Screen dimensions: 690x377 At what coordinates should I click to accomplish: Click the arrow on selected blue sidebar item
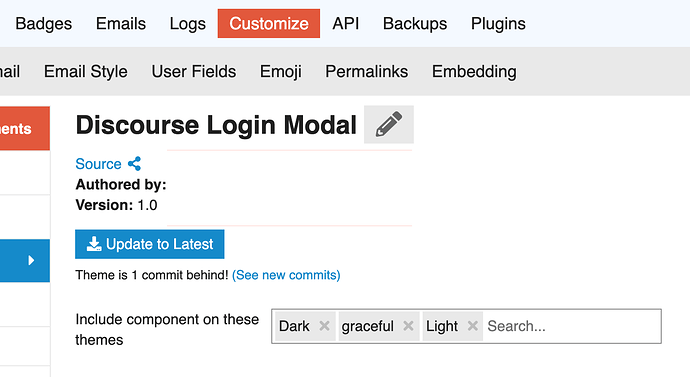click(31, 260)
